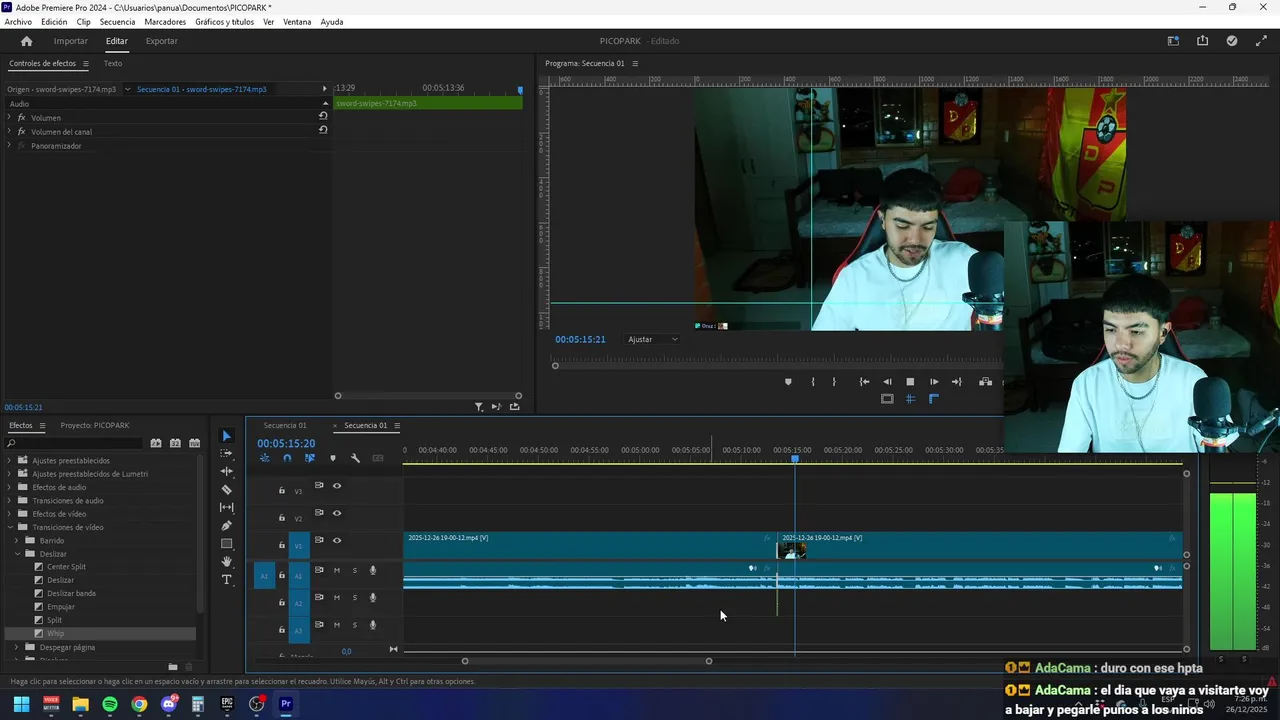Select the Hand tool
This screenshot has width=1280, height=720.
(226, 561)
